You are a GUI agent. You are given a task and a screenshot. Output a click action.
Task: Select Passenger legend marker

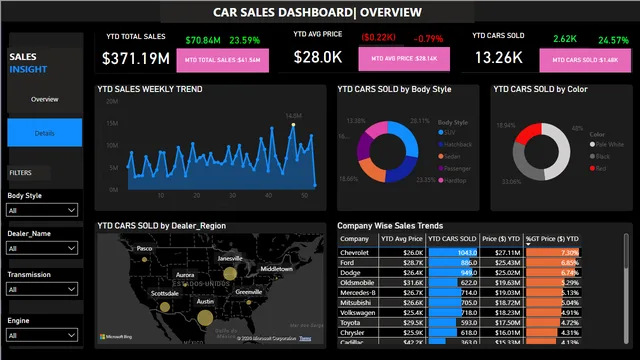(x=441, y=168)
